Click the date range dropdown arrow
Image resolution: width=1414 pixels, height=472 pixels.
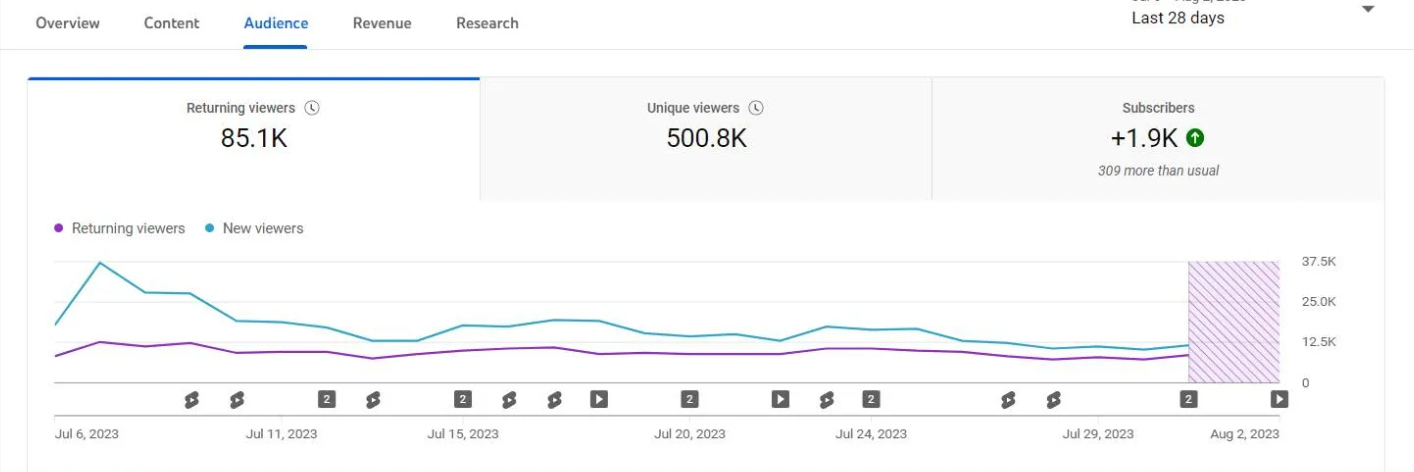tap(1369, 9)
